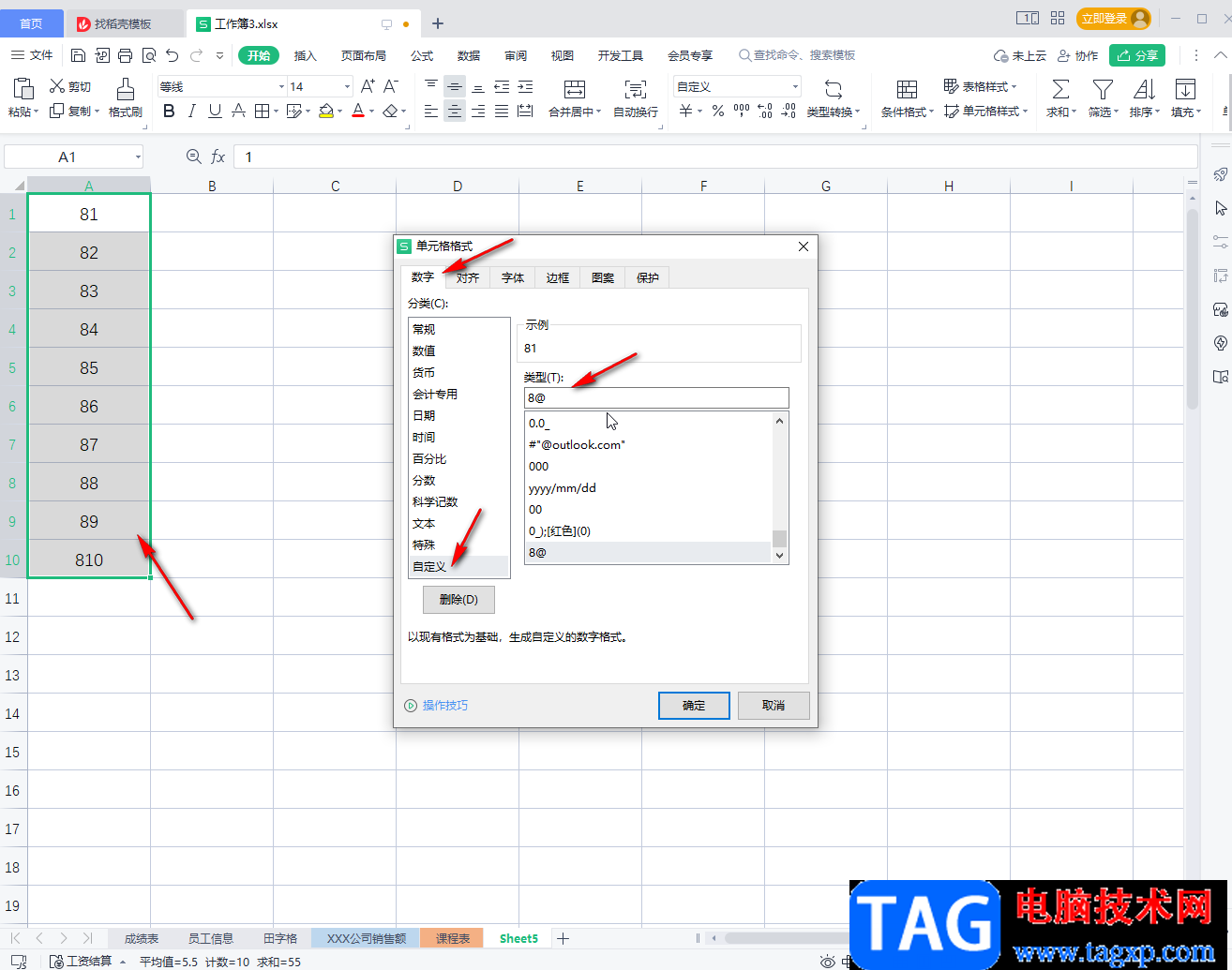Viewport: 1232px width, 970px height.
Task: Apply thousands separator style icon
Action: point(742,112)
